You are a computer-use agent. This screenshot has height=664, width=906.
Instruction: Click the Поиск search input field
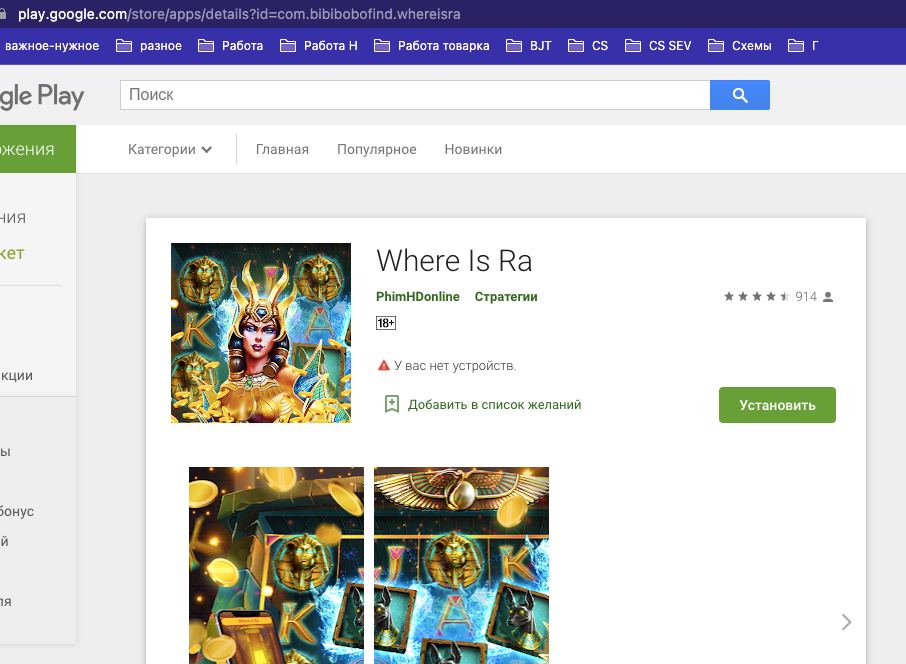(415, 95)
